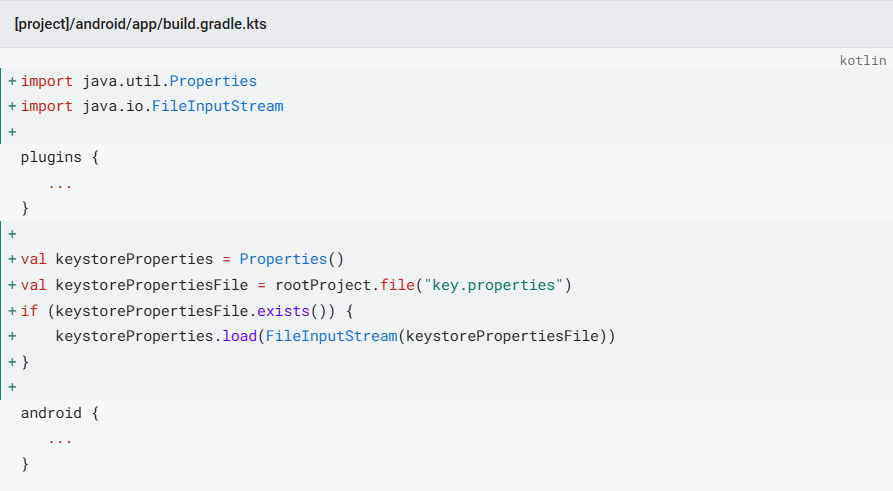
Task: Click the kotlin language label
Action: [862, 60]
